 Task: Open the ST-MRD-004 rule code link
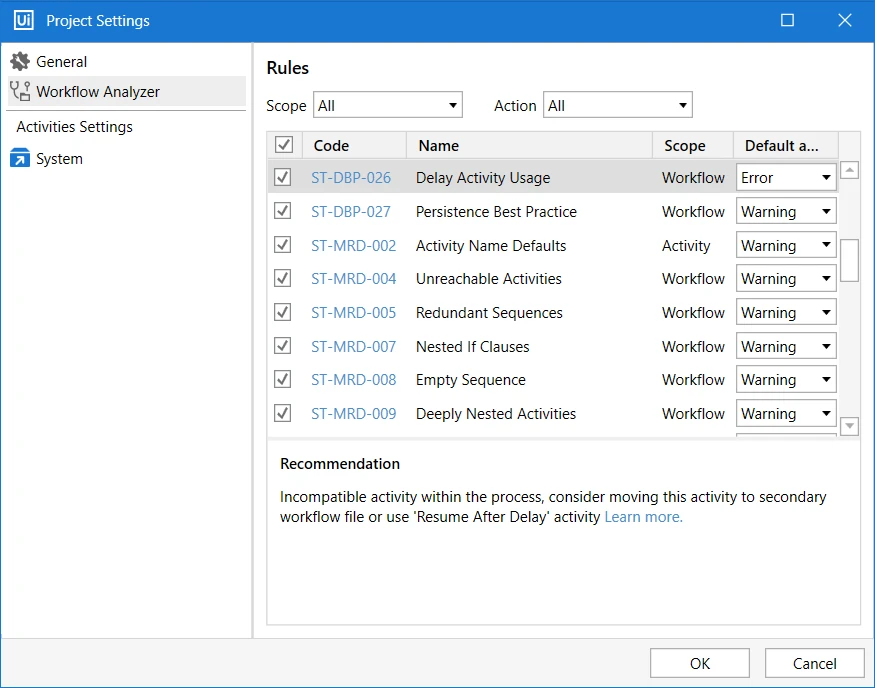click(x=354, y=279)
